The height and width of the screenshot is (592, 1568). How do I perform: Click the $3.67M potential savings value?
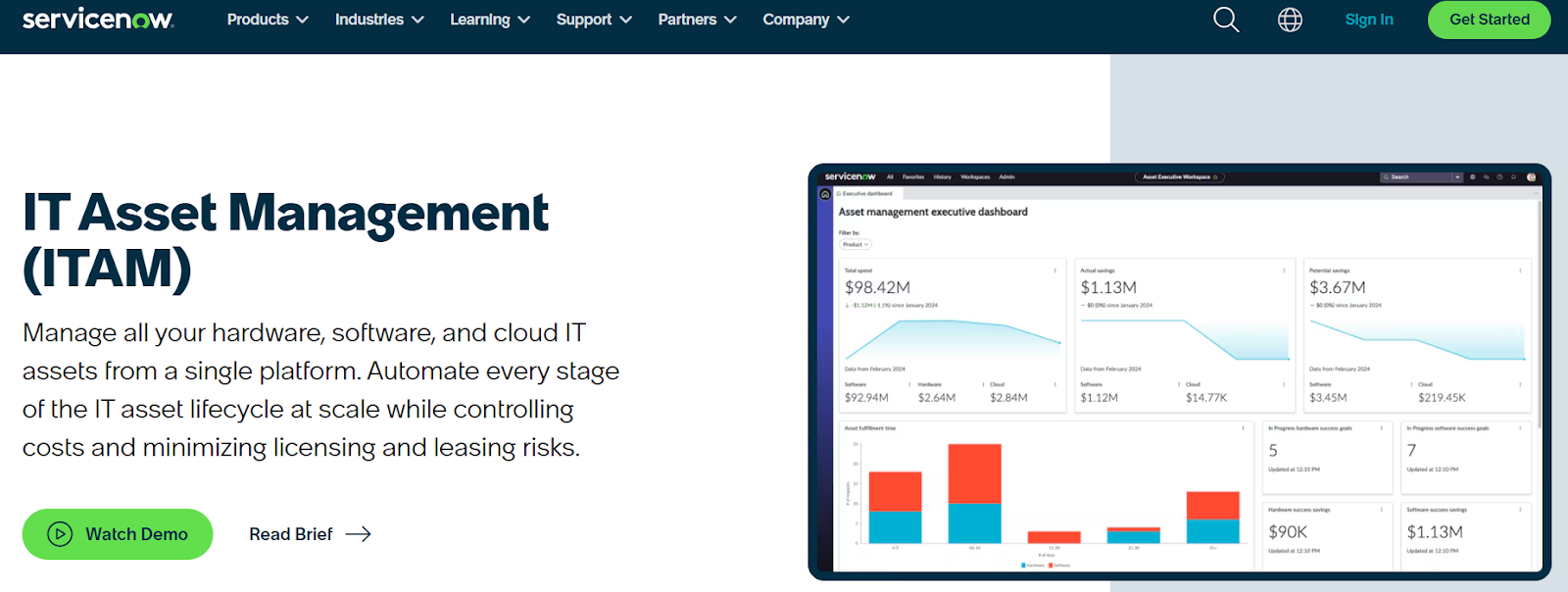coord(1338,287)
